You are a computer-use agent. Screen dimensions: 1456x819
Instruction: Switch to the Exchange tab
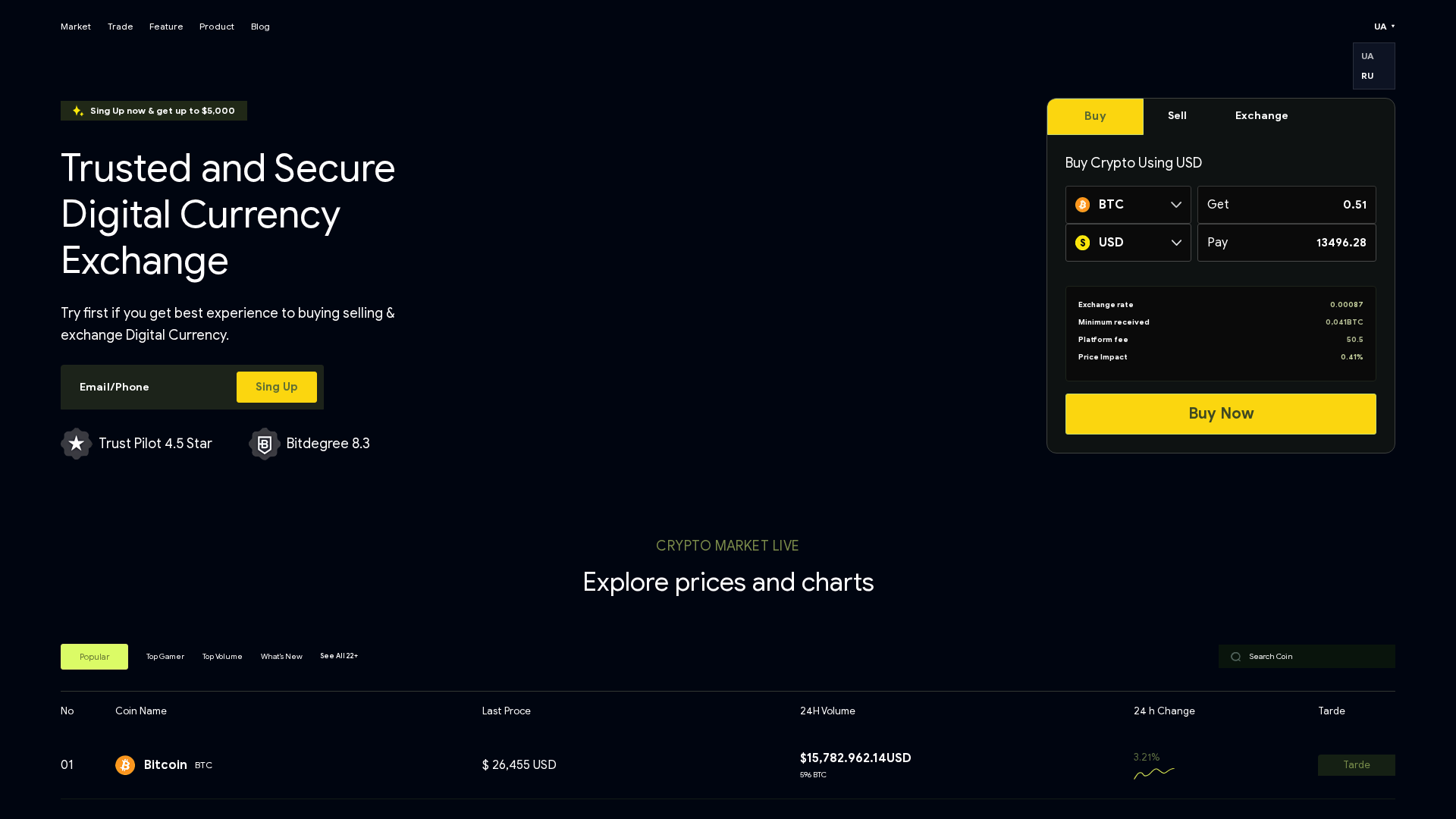pyautogui.click(x=1261, y=116)
